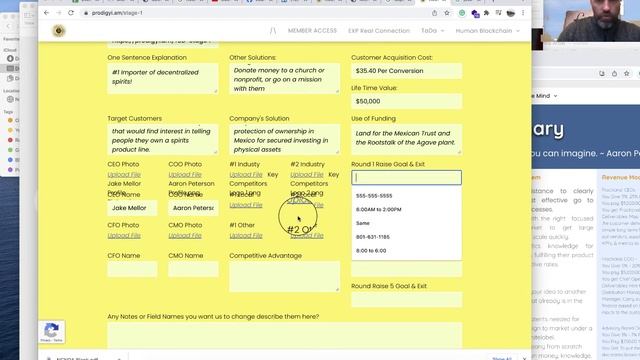Viewport: 640px width, 360px height.
Task: Click the CEO Name field with Jake Mellor
Action: (x=132, y=208)
